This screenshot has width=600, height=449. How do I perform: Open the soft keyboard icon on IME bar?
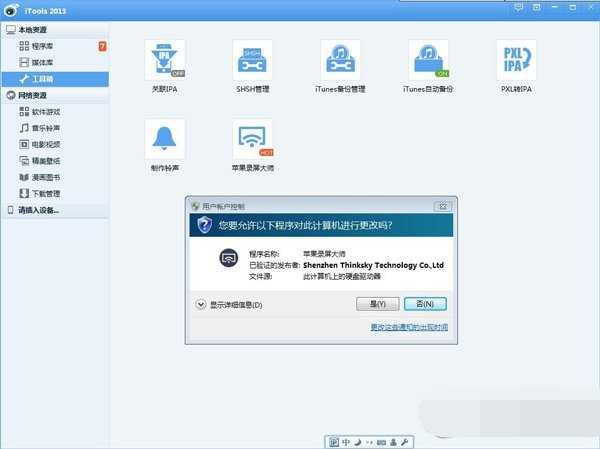tap(381, 442)
